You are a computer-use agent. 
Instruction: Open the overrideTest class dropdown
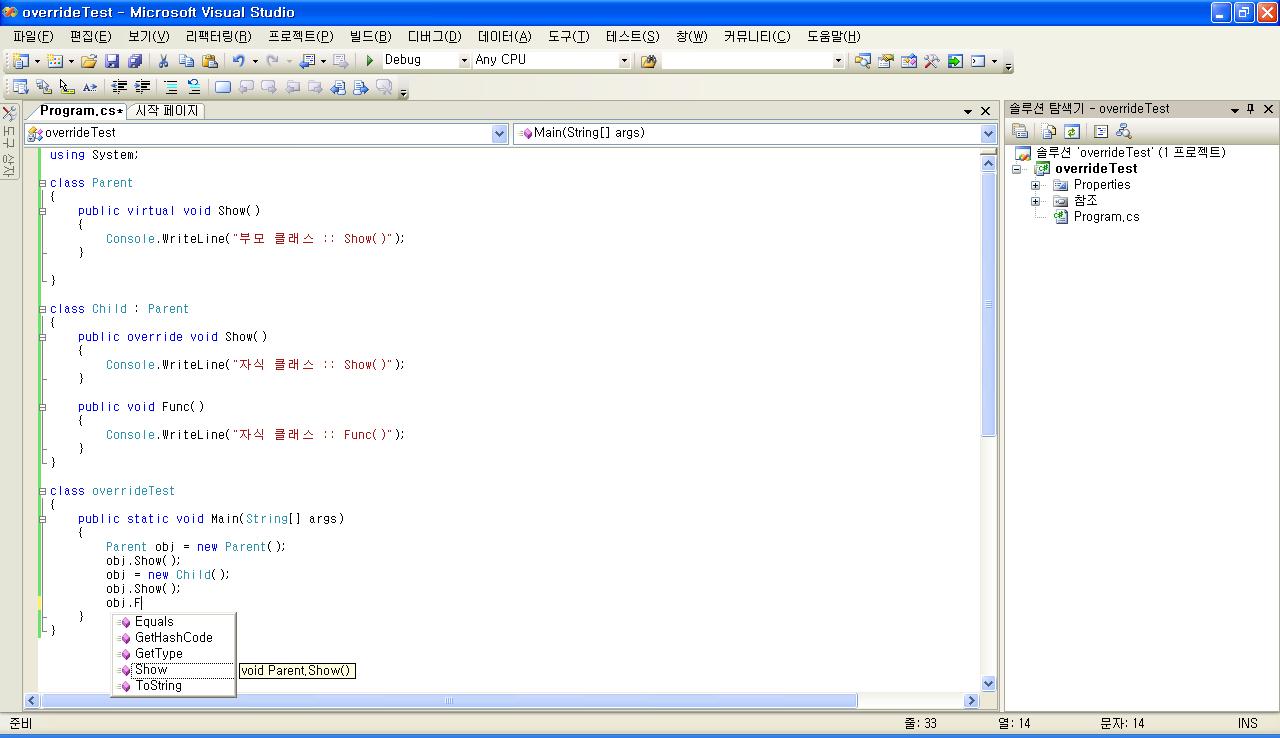coord(500,133)
